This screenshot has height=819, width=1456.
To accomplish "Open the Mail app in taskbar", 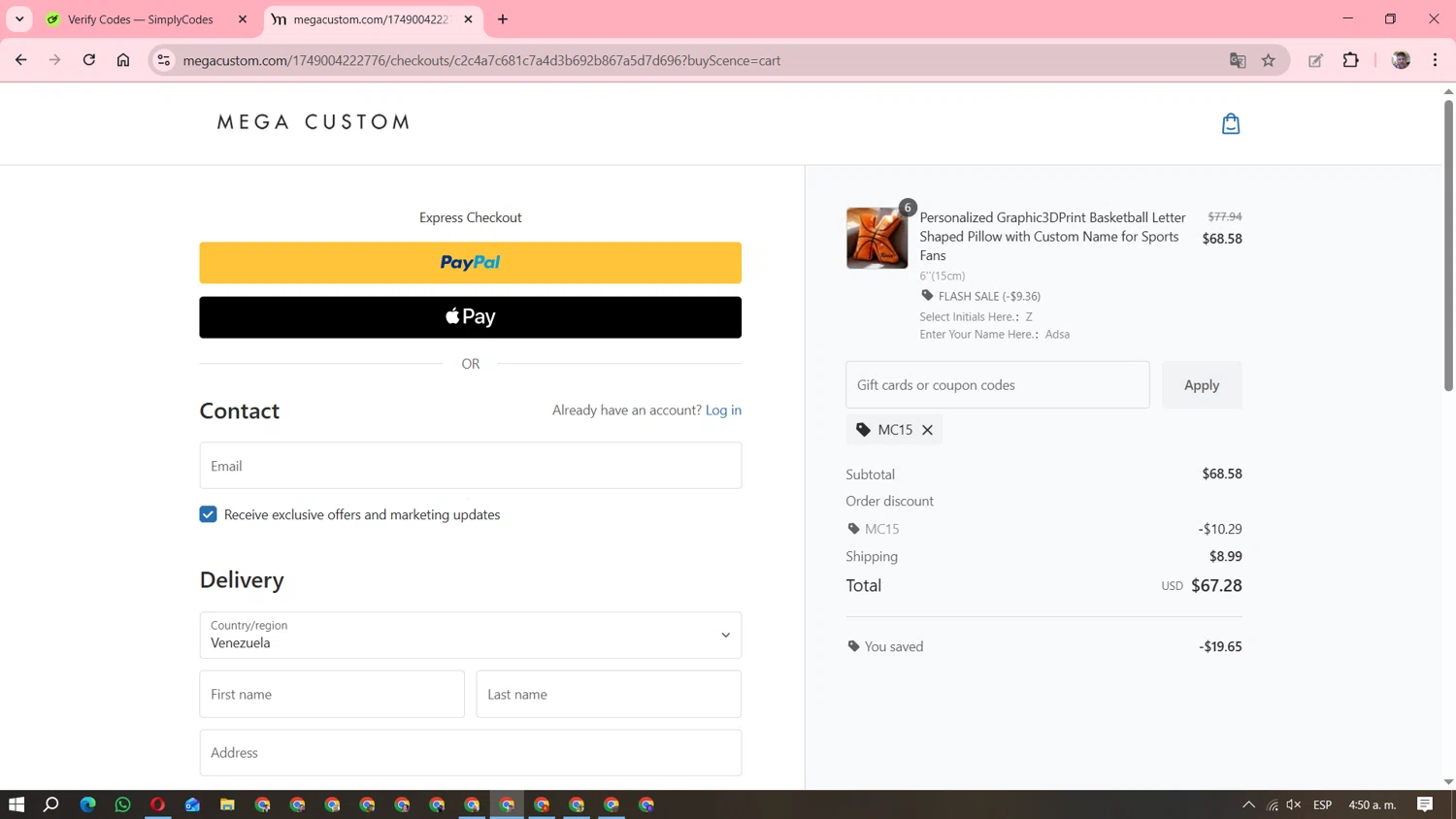I will [192, 804].
